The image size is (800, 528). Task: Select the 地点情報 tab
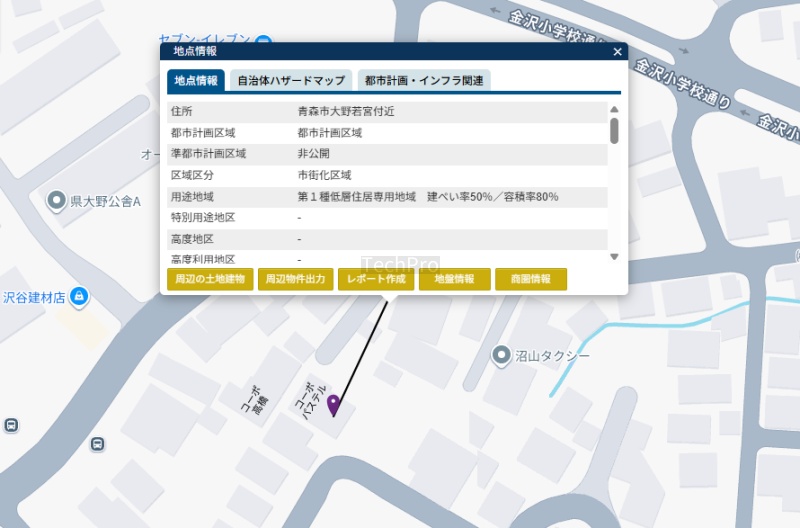(x=196, y=81)
